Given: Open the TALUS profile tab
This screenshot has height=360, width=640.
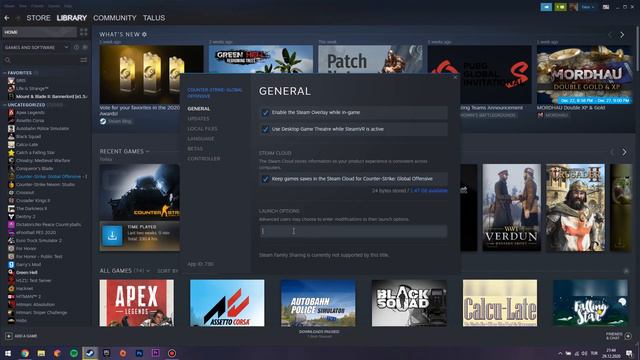Looking at the screenshot, I should point(154,18).
